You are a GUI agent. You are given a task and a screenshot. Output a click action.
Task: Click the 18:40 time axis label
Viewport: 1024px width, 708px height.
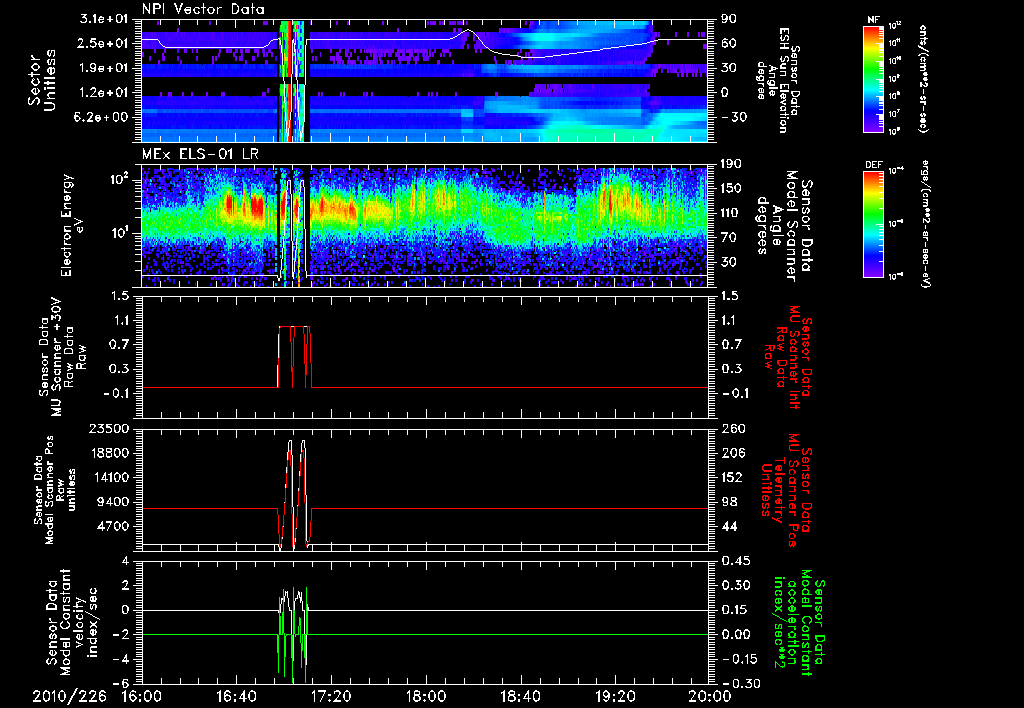point(520,695)
